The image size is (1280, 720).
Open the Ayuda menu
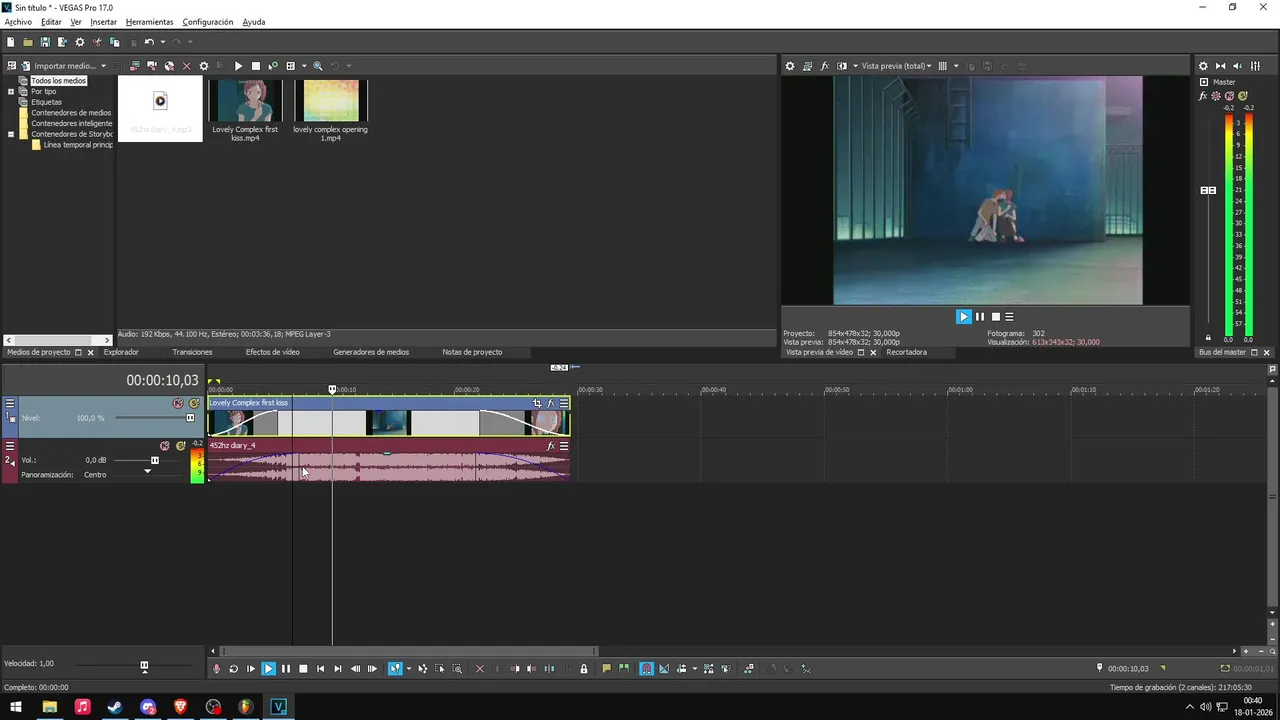254,22
